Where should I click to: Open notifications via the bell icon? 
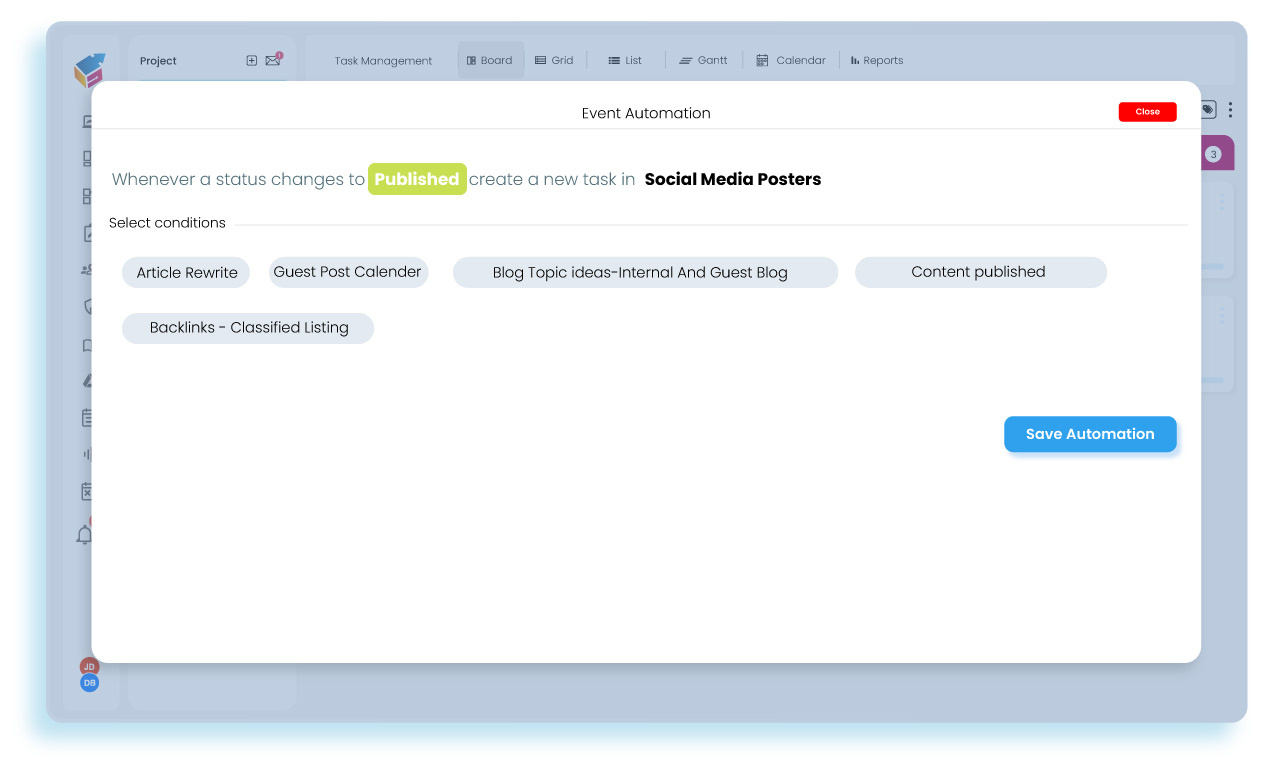[x=85, y=534]
